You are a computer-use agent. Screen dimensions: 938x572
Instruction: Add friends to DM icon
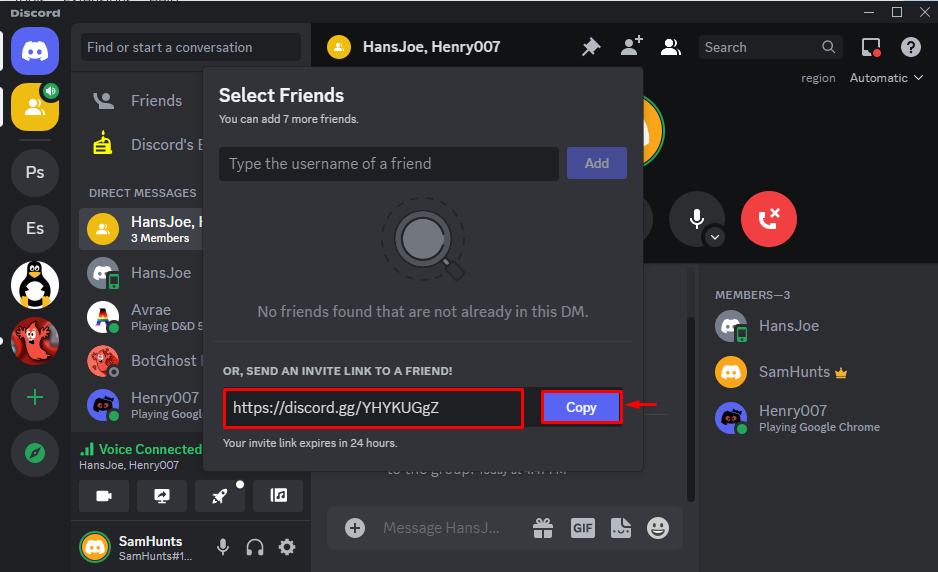point(631,47)
